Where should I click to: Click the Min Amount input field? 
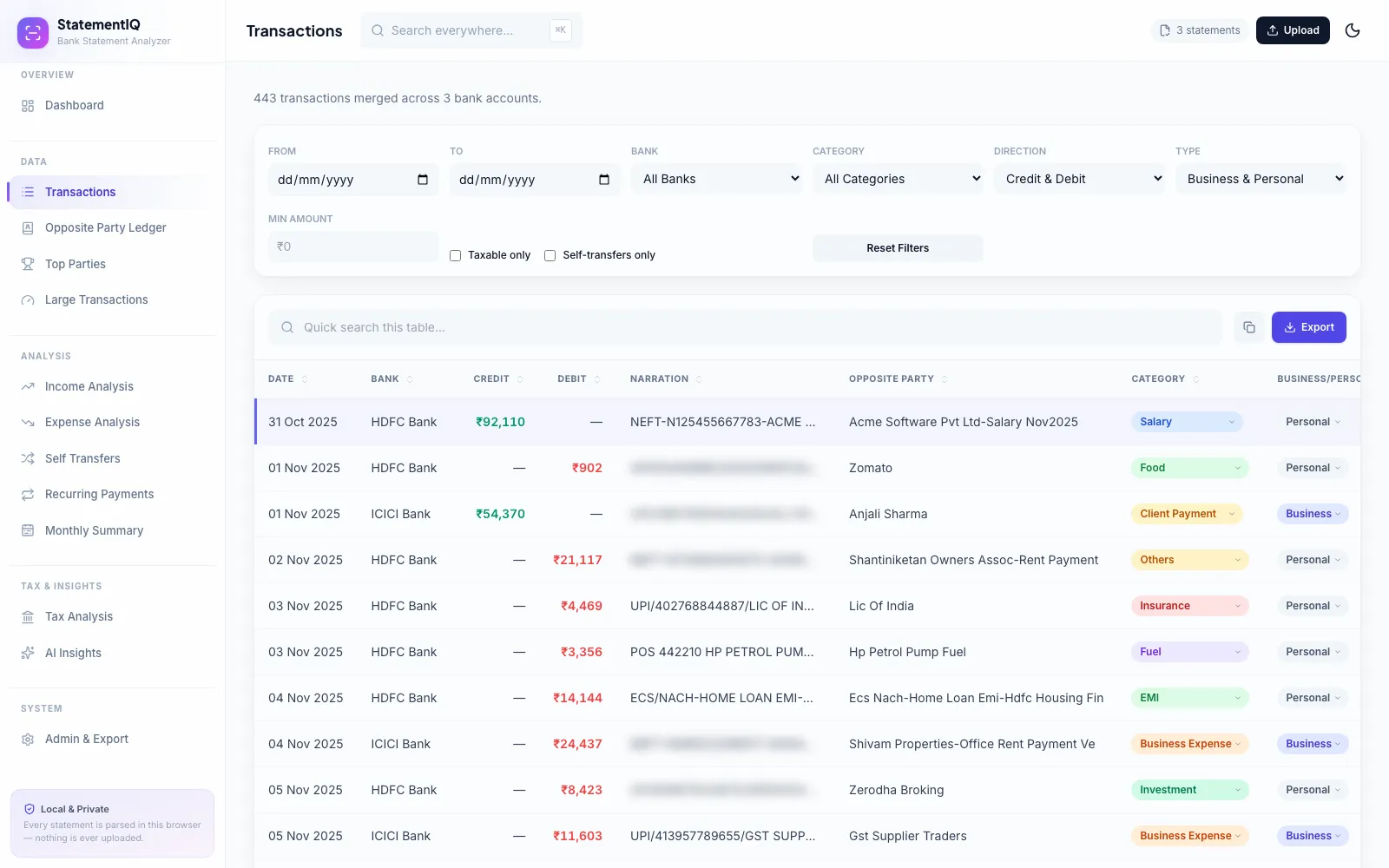[x=353, y=247]
